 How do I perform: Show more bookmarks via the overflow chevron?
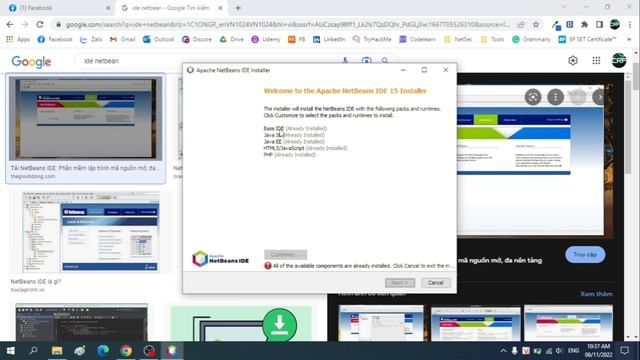(629, 39)
